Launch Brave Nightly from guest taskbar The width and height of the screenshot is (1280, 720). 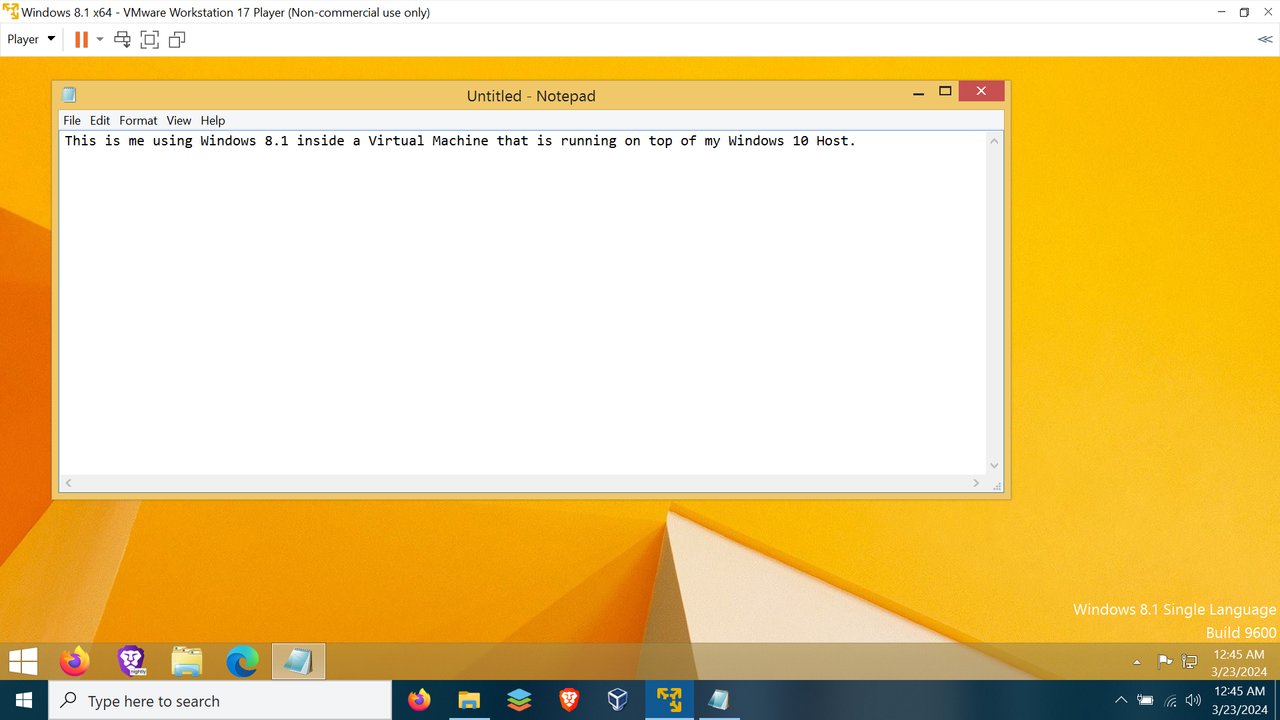click(131, 661)
